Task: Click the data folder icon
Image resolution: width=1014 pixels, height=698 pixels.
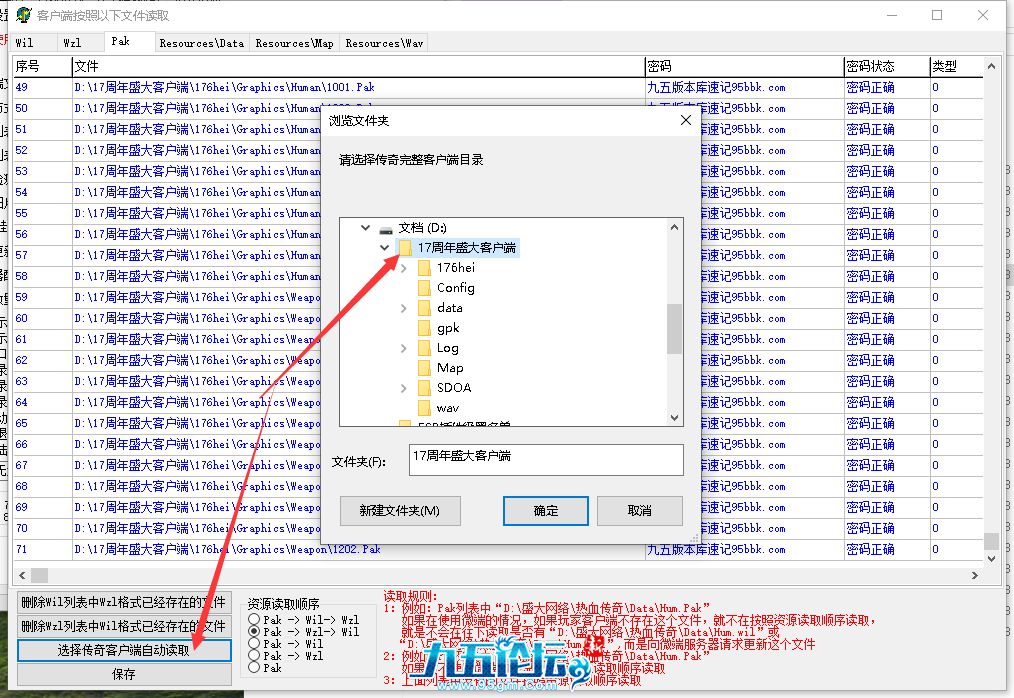Action: (x=424, y=308)
